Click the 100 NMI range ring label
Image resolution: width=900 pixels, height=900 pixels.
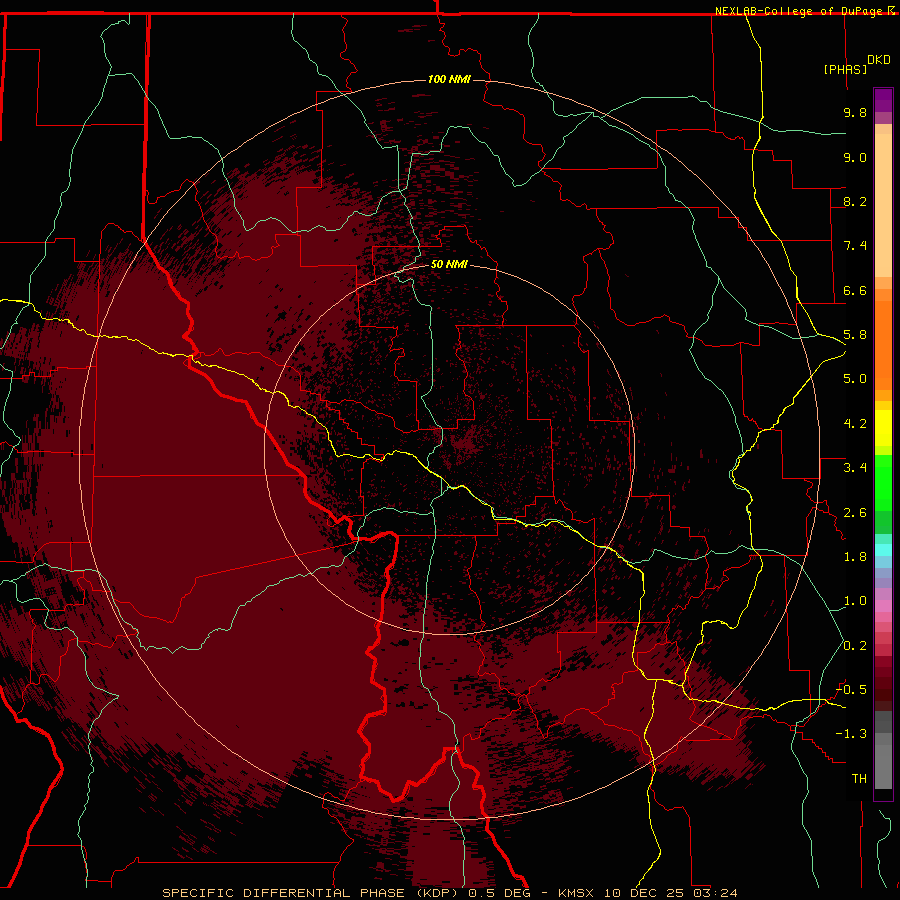[x=449, y=79]
